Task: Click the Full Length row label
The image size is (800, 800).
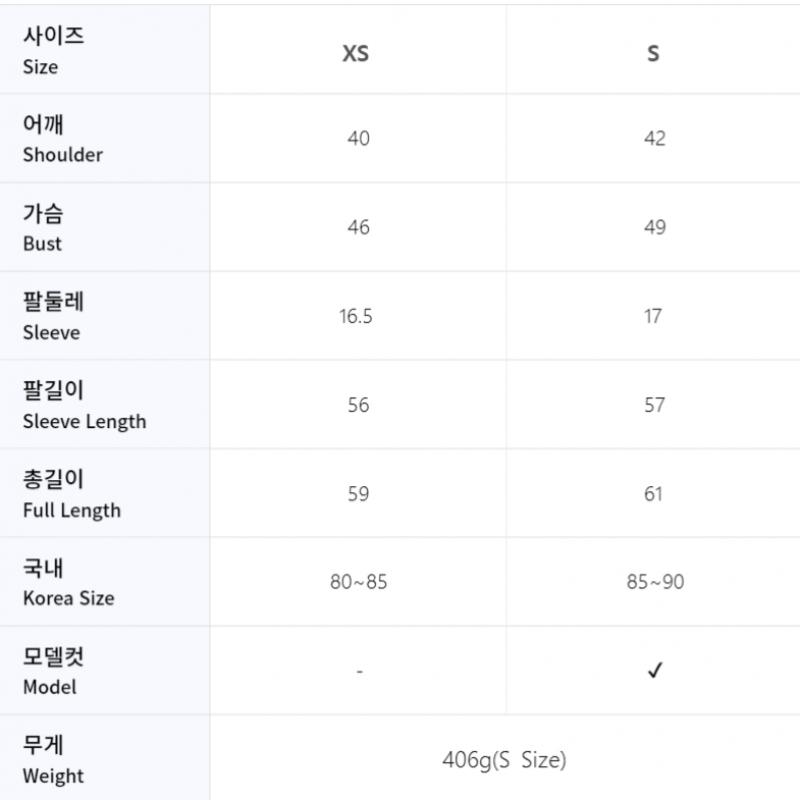Action: (71, 494)
